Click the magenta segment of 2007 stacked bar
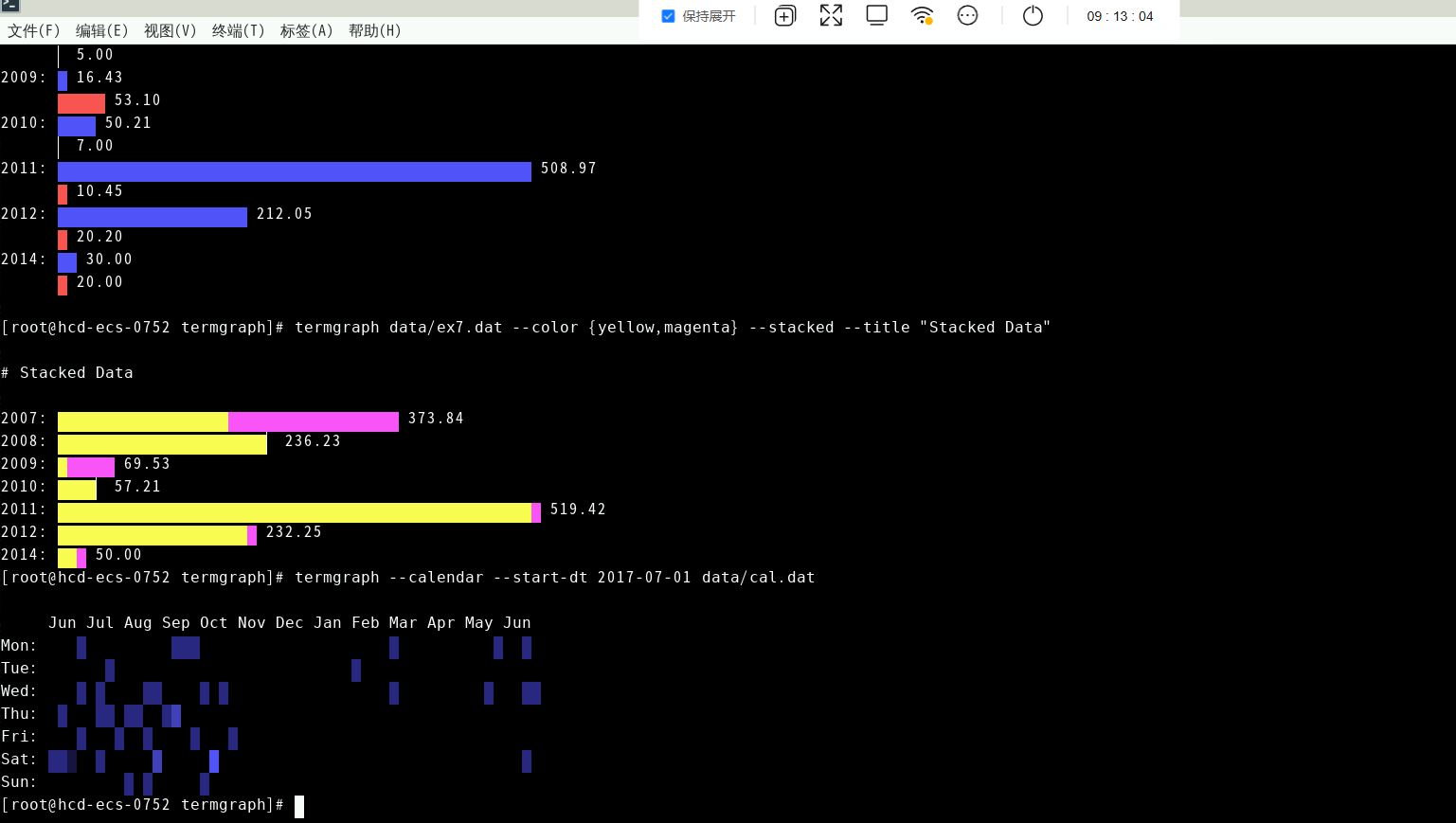The image size is (1456, 823). coord(314,421)
